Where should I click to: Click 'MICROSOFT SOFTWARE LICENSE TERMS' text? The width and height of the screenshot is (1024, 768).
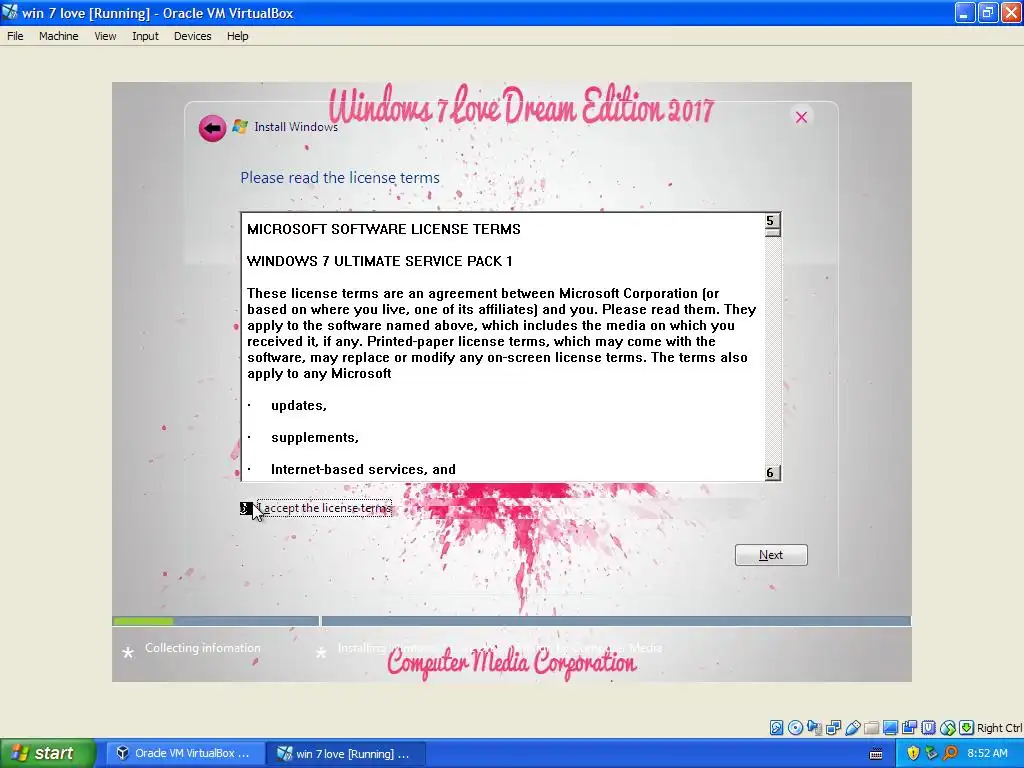tap(384, 229)
